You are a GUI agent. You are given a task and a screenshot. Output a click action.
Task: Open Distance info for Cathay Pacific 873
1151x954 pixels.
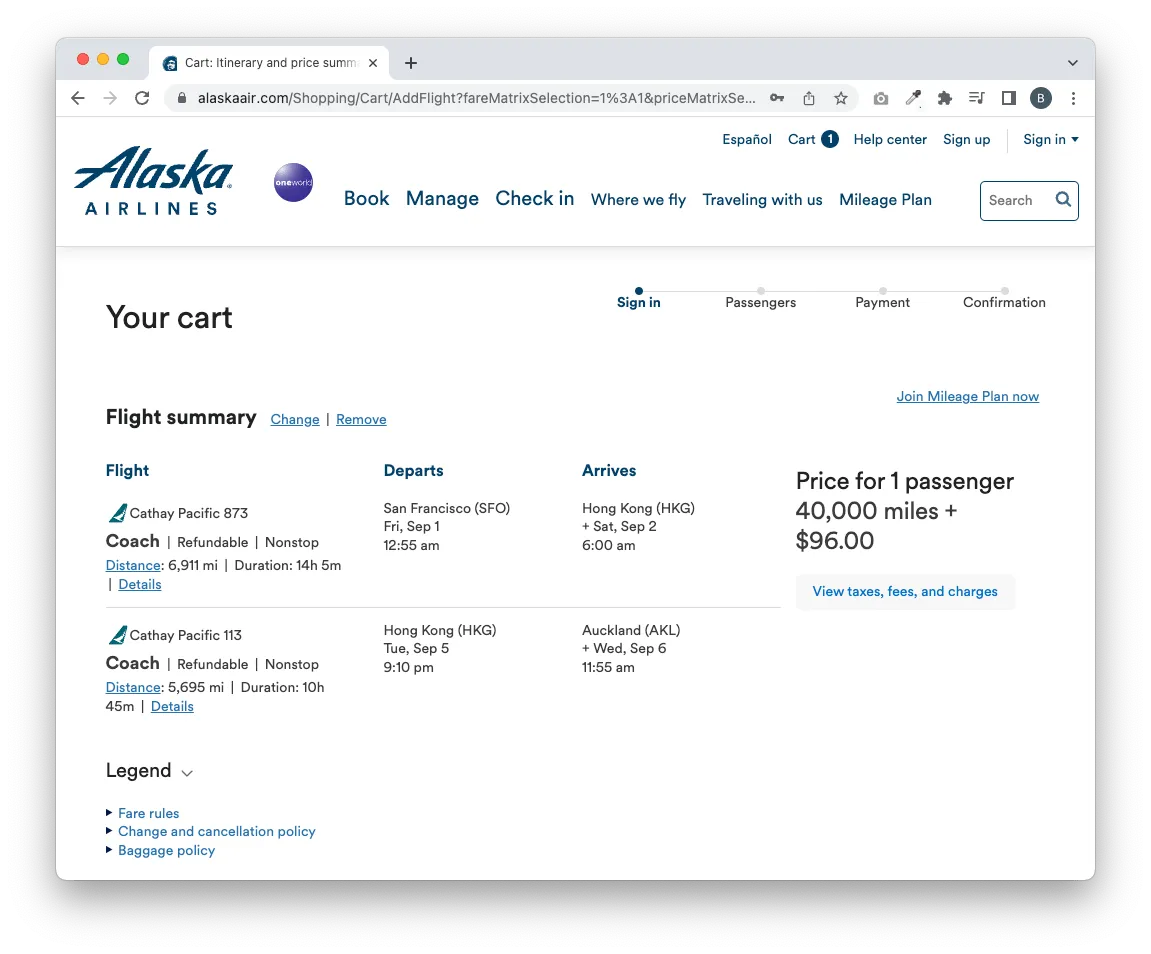tap(133, 565)
